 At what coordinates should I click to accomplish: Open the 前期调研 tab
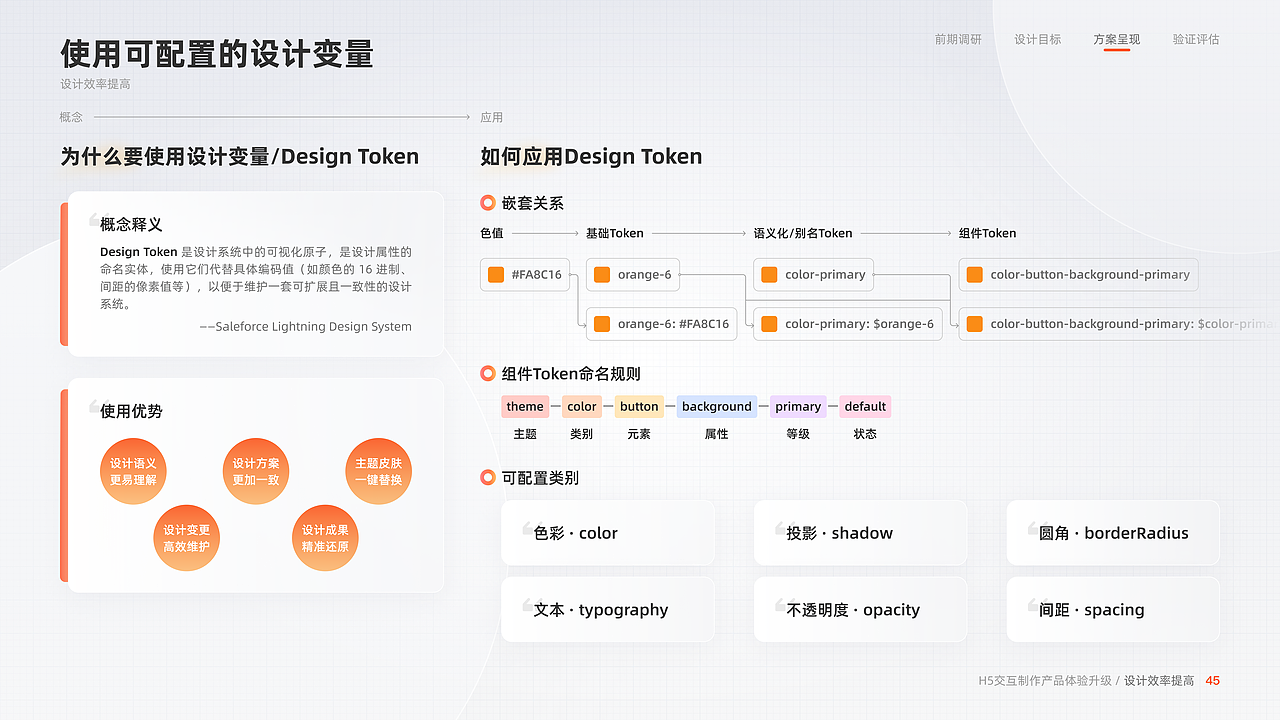tap(958, 39)
